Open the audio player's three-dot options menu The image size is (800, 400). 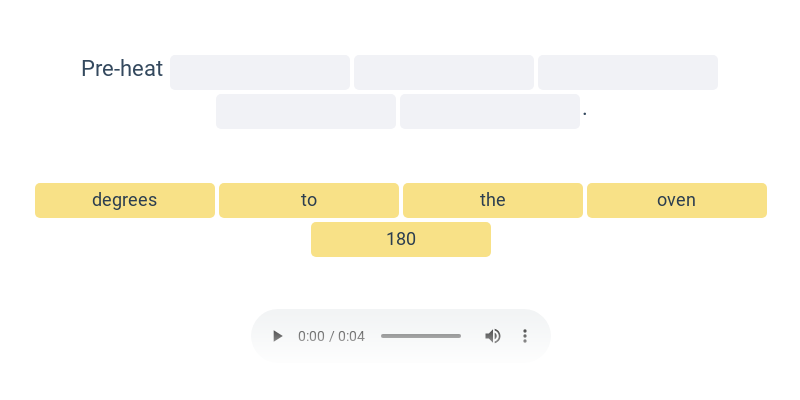pos(525,336)
